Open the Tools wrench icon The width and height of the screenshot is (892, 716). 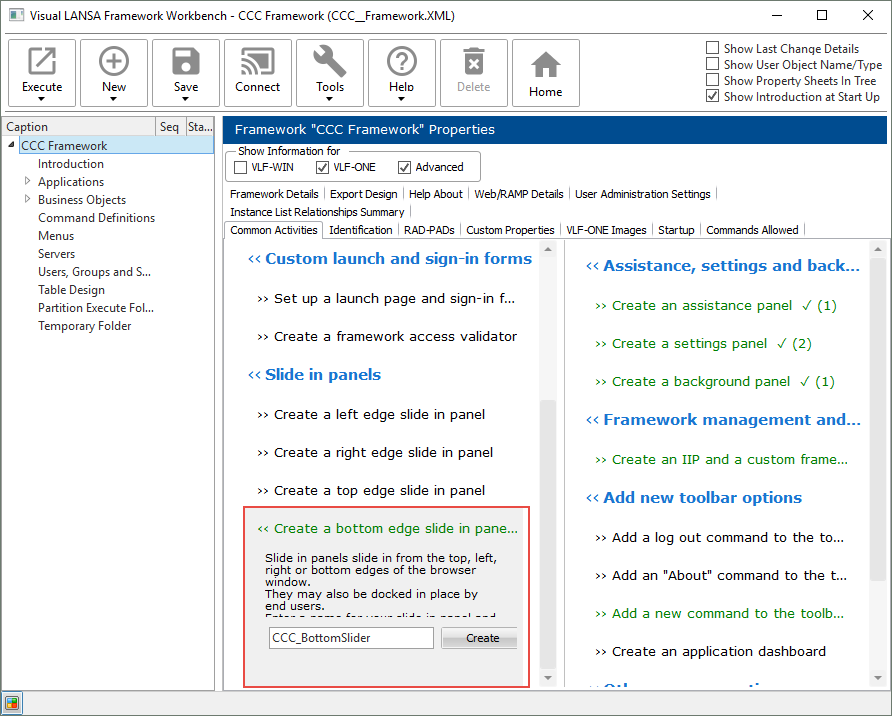pos(330,62)
